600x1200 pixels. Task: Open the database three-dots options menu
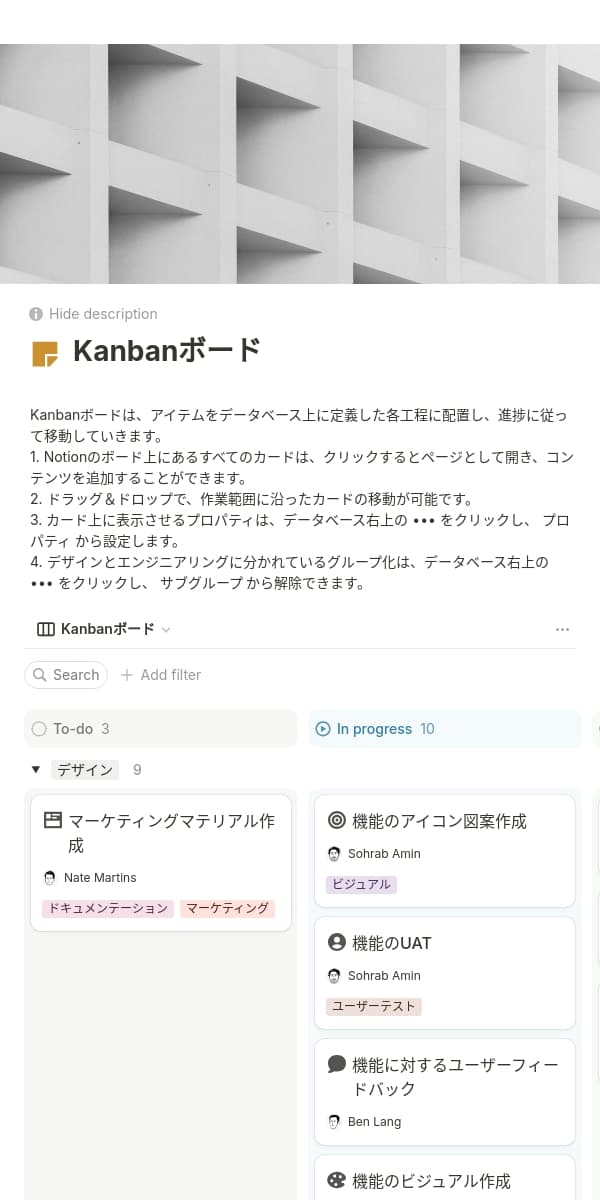(x=562, y=629)
